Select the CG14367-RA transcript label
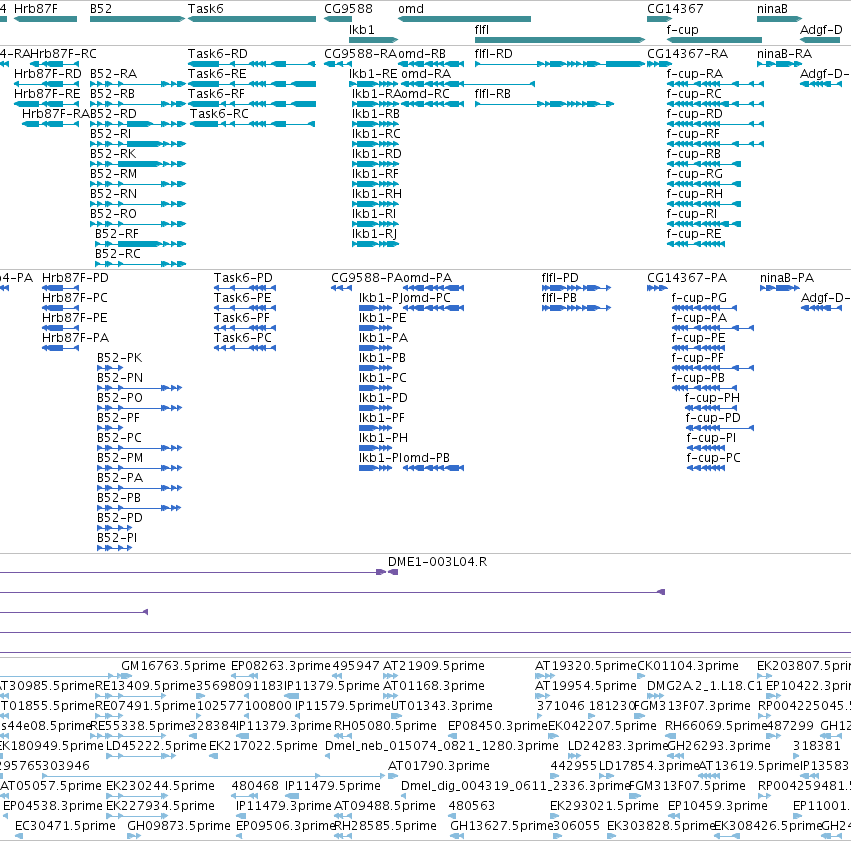This screenshot has height=841, width=851. pyautogui.click(x=688, y=54)
